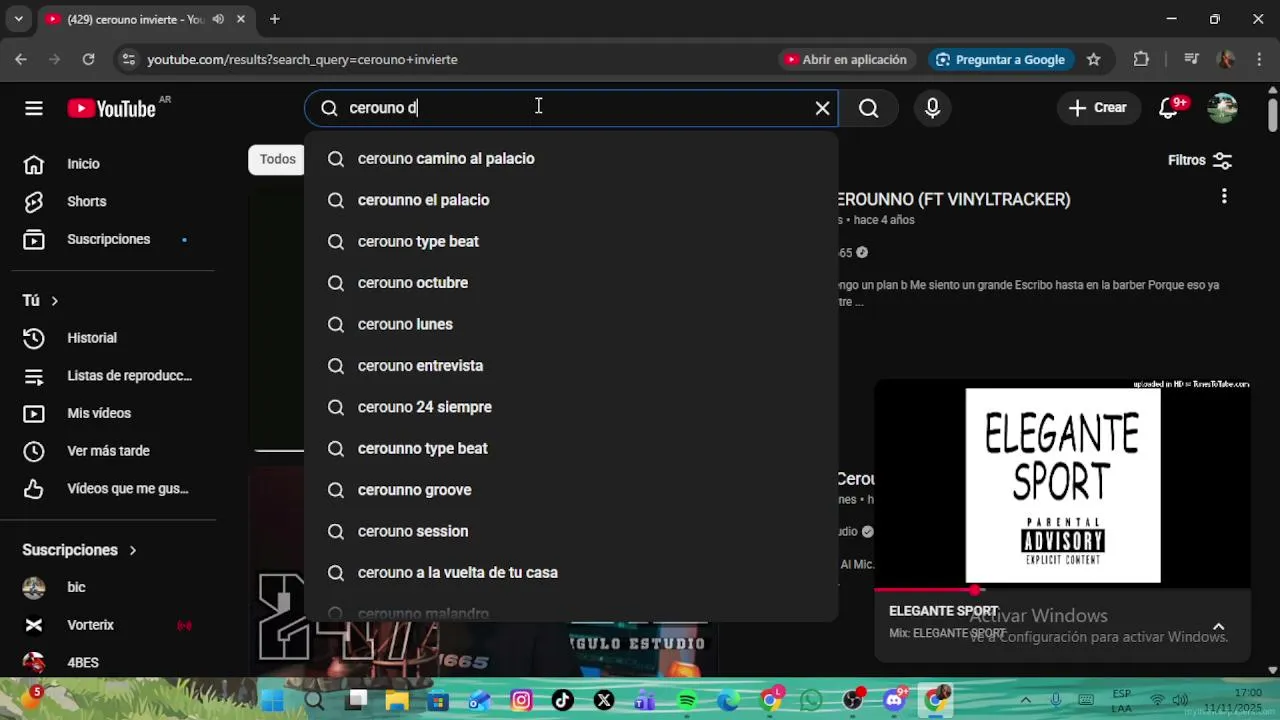Choose suggestion 'cerounno type beat'

pyautogui.click(x=571, y=449)
